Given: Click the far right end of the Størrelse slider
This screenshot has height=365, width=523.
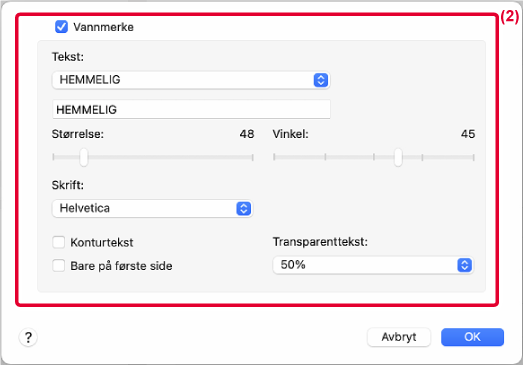Looking at the screenshot, I should [252, 157].
